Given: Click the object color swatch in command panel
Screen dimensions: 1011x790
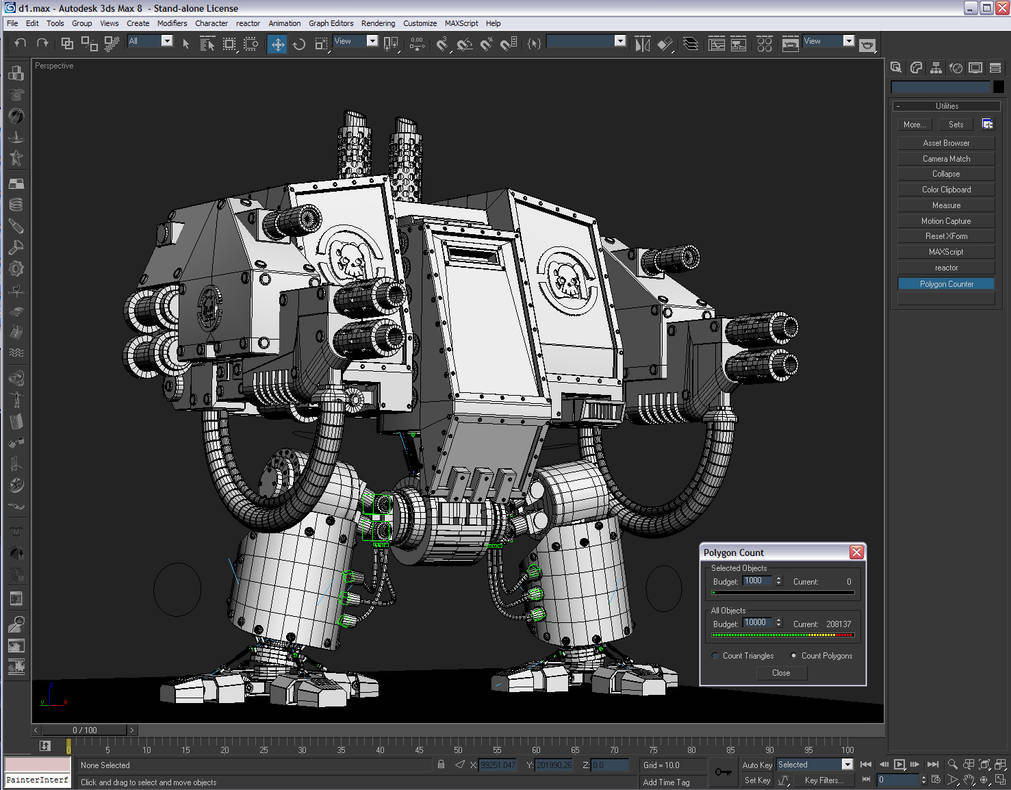Looking at the screenshot, I should click(x=998, y=87).
